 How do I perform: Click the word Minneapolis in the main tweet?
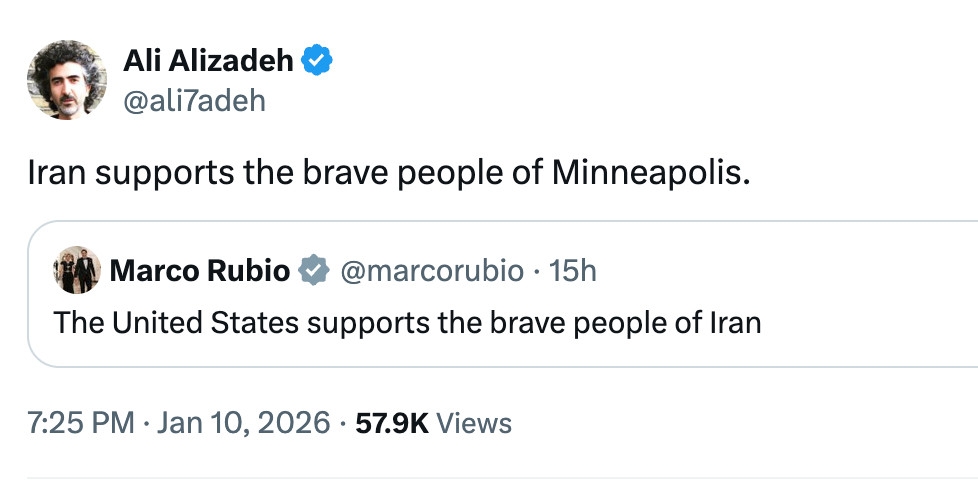coord(649,173)
